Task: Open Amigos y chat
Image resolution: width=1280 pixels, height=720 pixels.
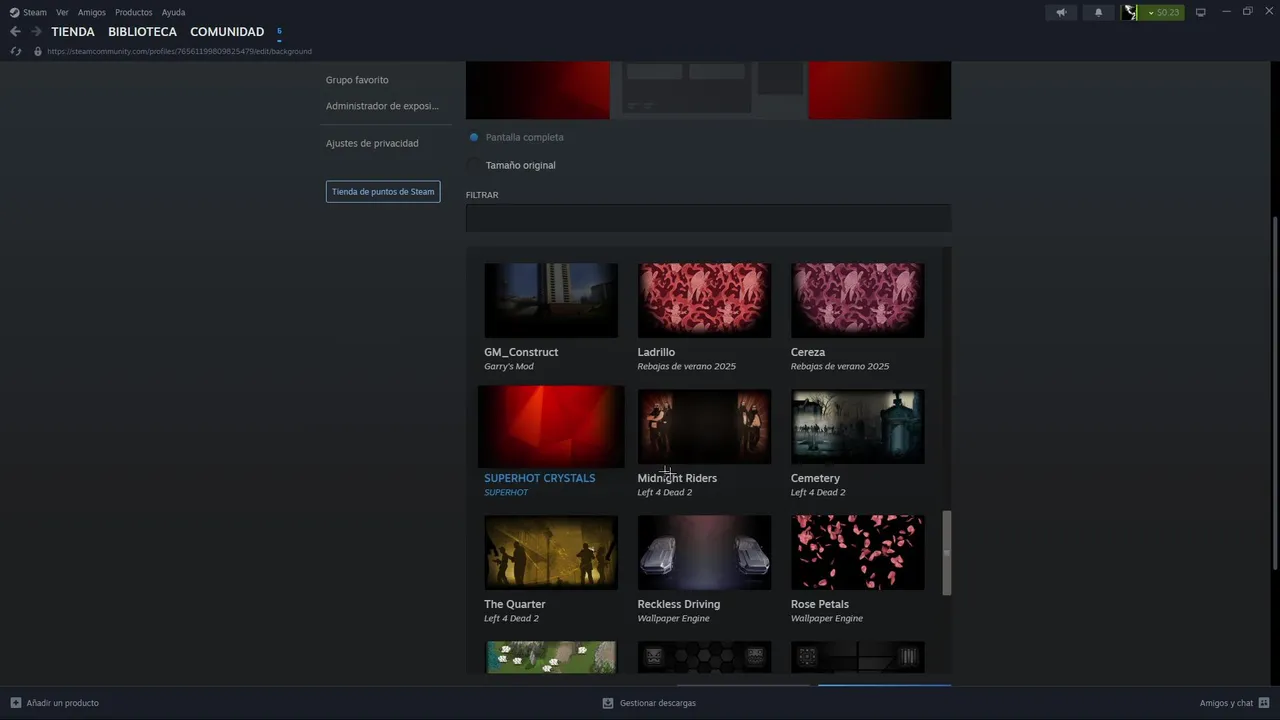Action: pyautogui.click(x=1226, y=703)
